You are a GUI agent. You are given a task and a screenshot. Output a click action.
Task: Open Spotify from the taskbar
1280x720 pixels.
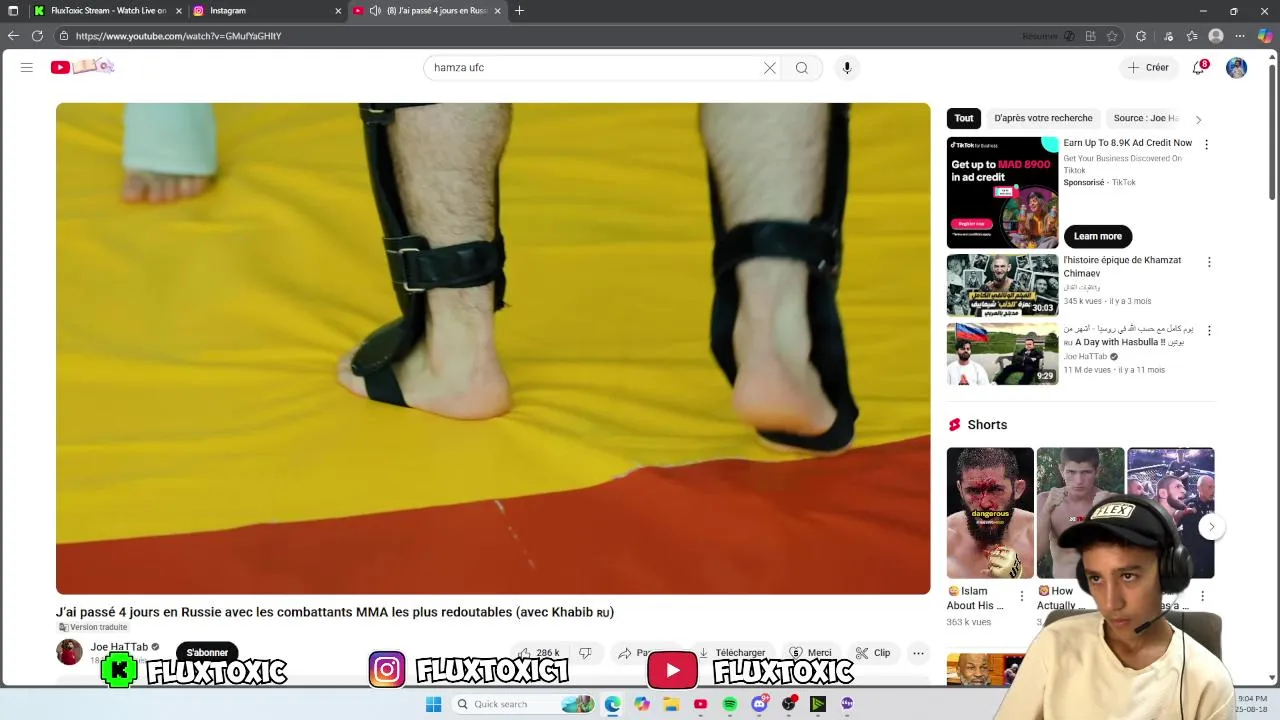pyautogui.click(x=730, y=704)
